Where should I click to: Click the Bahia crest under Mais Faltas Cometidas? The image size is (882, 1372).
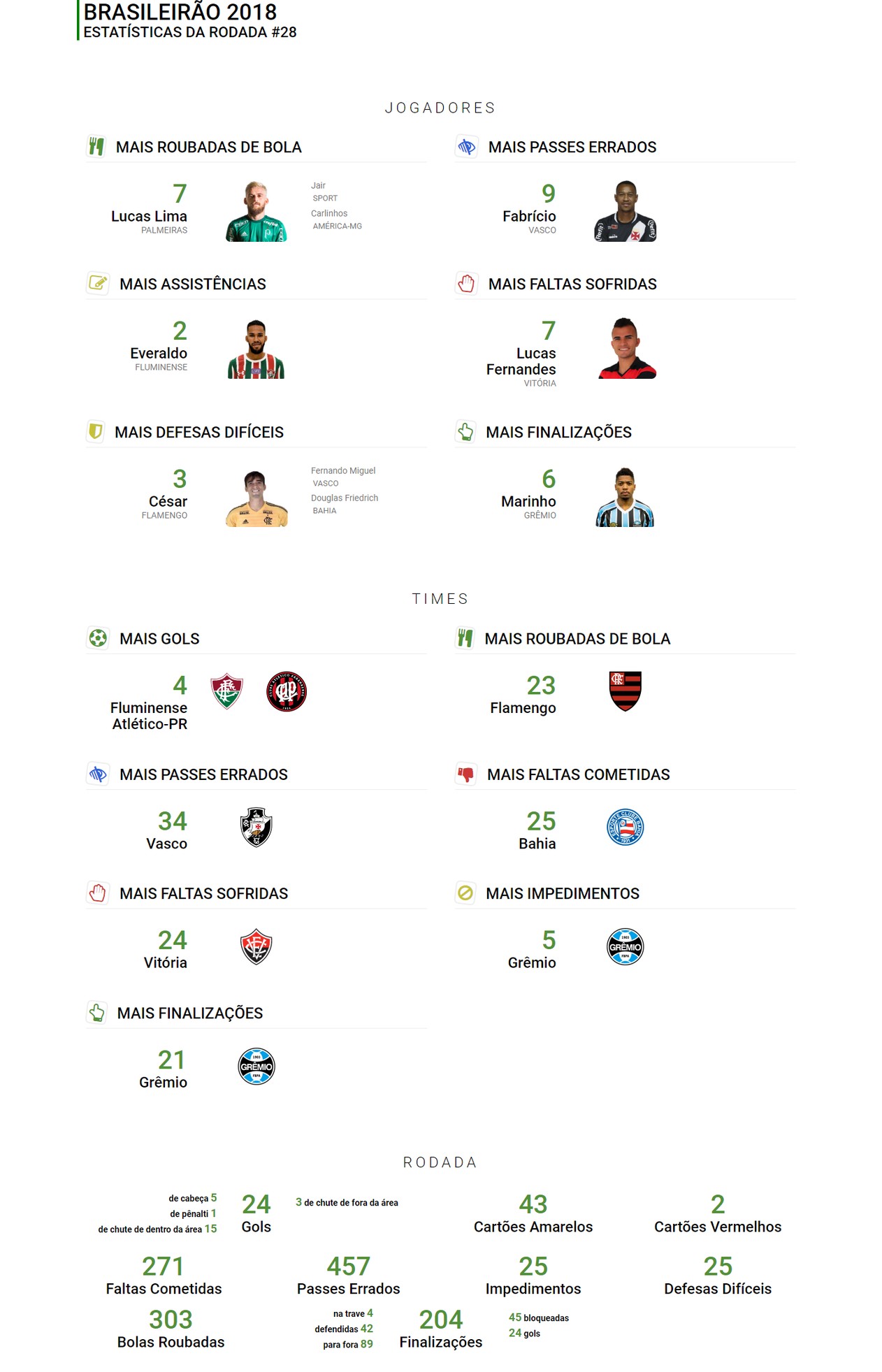pos(625,828)
